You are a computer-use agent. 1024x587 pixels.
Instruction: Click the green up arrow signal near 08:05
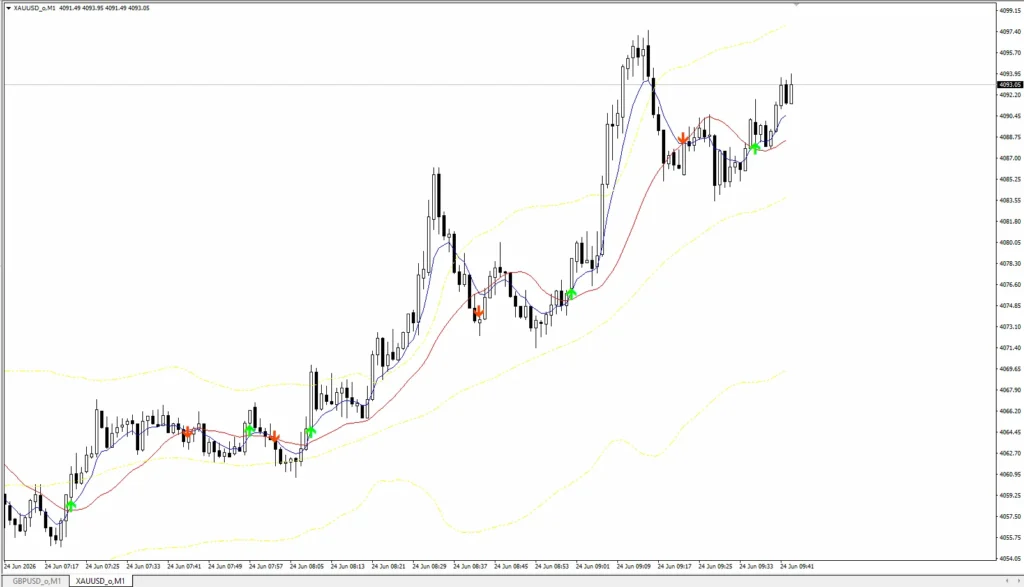click(310, 432)
